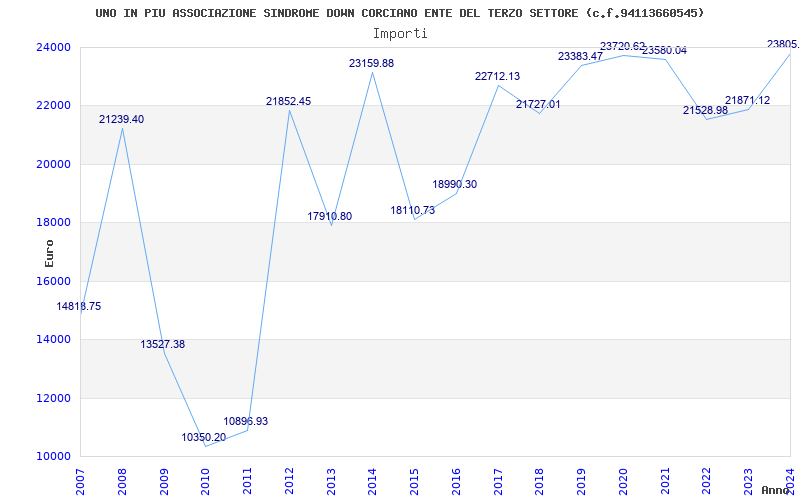The height and width of the screenshot is (500, 800).
Task: Click the 21871.12 data label
Action: pyautogui.click(x=747, y=101)
